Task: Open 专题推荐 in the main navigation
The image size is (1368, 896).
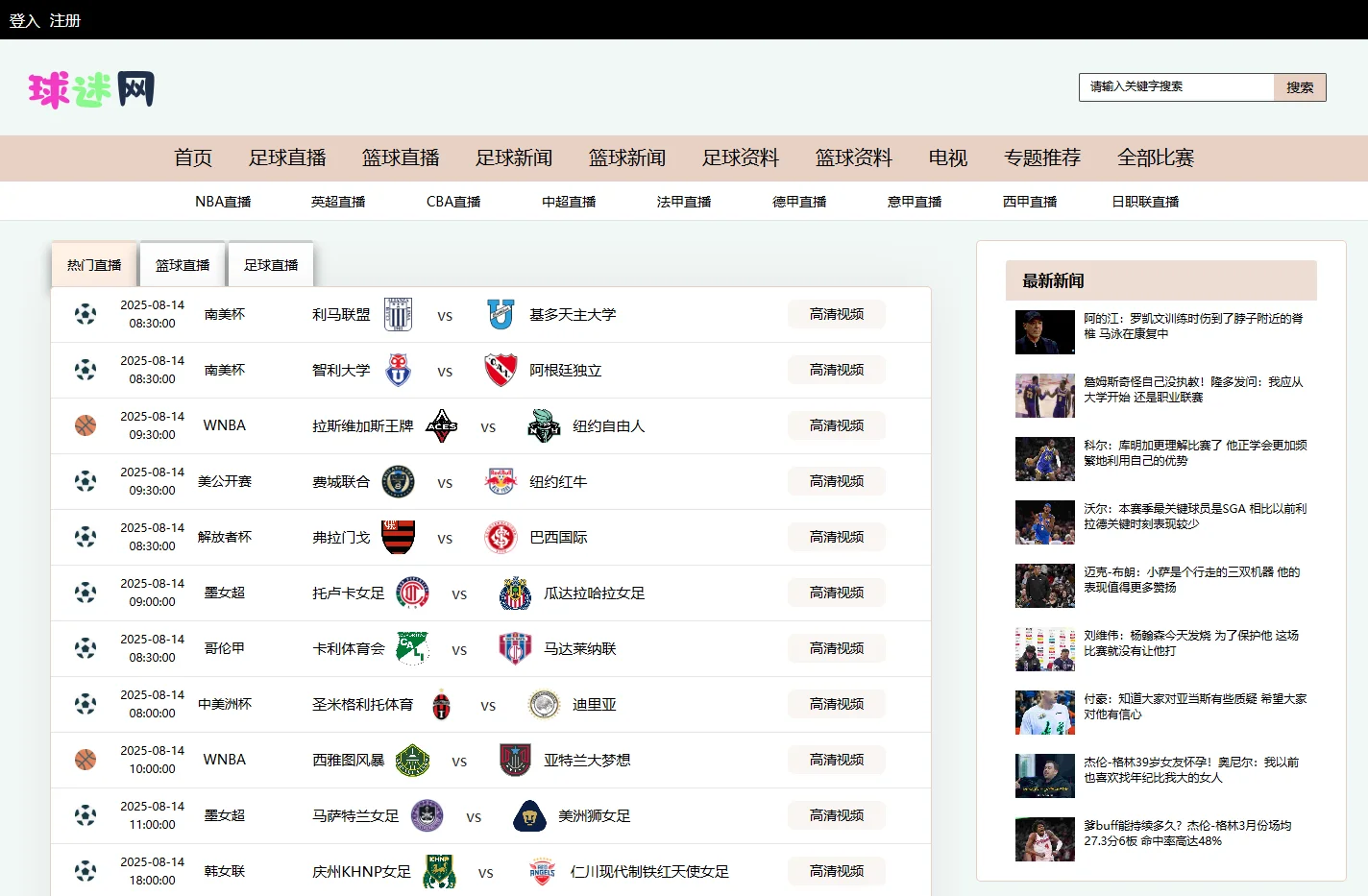Action: click(1042, 157)
